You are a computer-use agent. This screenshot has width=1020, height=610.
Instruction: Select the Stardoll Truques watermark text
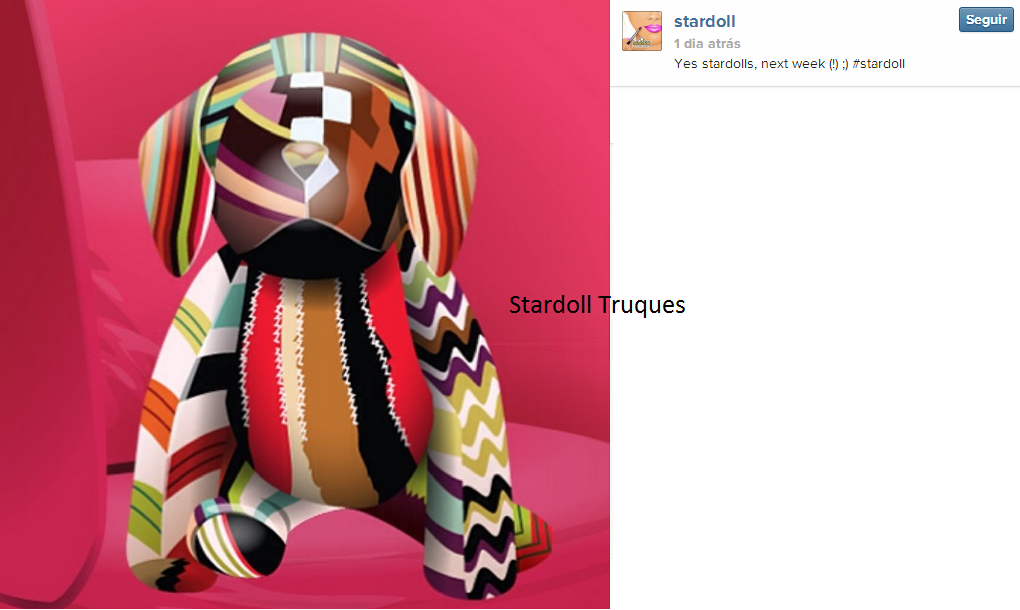coord(597,305)
